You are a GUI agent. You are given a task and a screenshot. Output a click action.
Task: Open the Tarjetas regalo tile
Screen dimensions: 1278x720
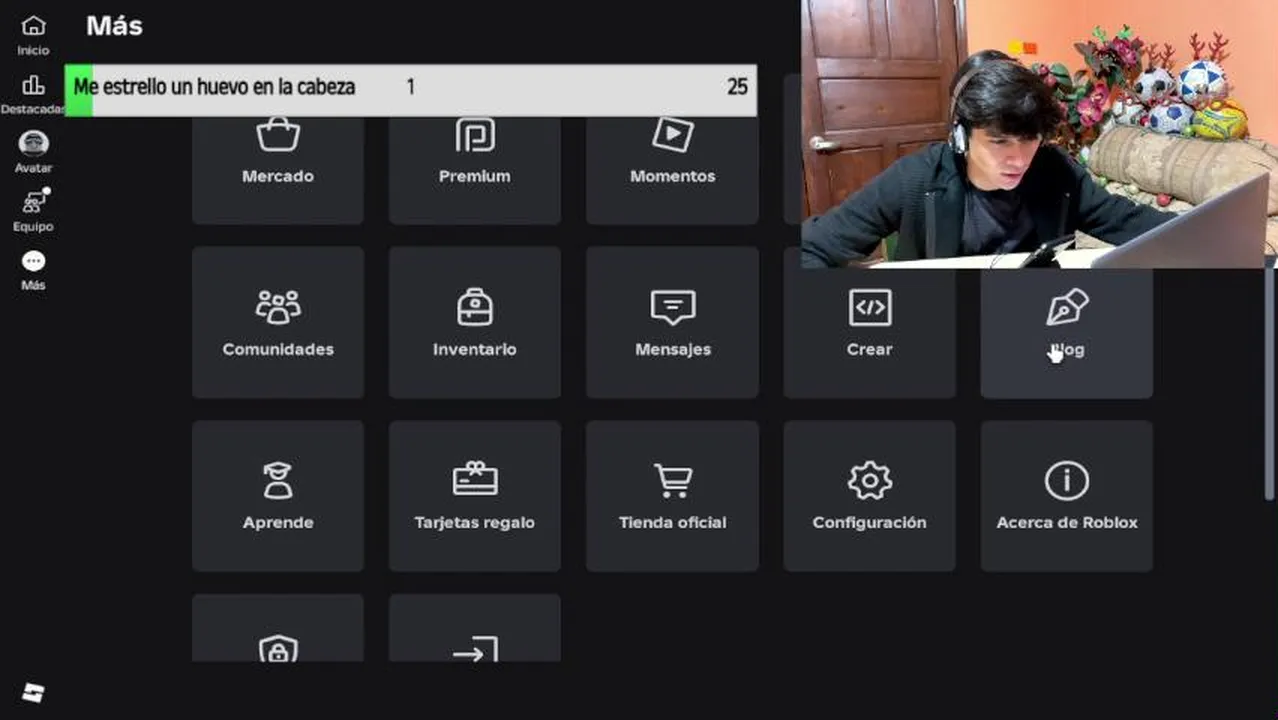(474, 496)
